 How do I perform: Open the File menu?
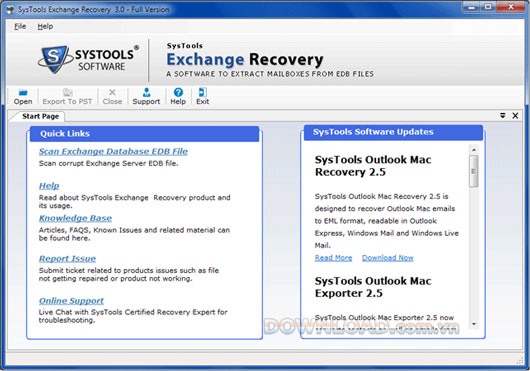pos(20,26)
